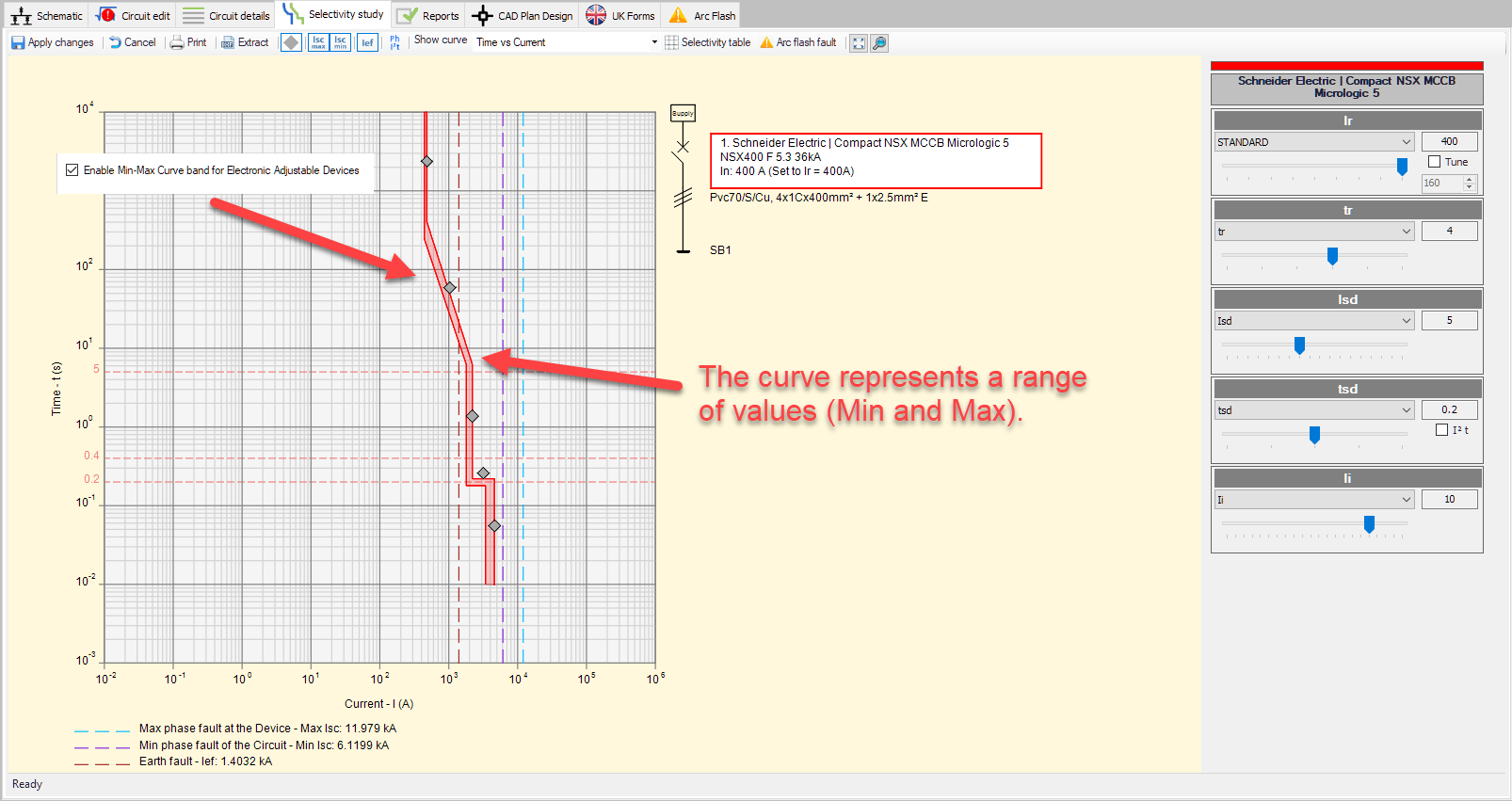Click the Ph I²t toolbar icon
The height and width of the screenshot is (801, 1512).
pyautogui.click(x=394, y=42)
